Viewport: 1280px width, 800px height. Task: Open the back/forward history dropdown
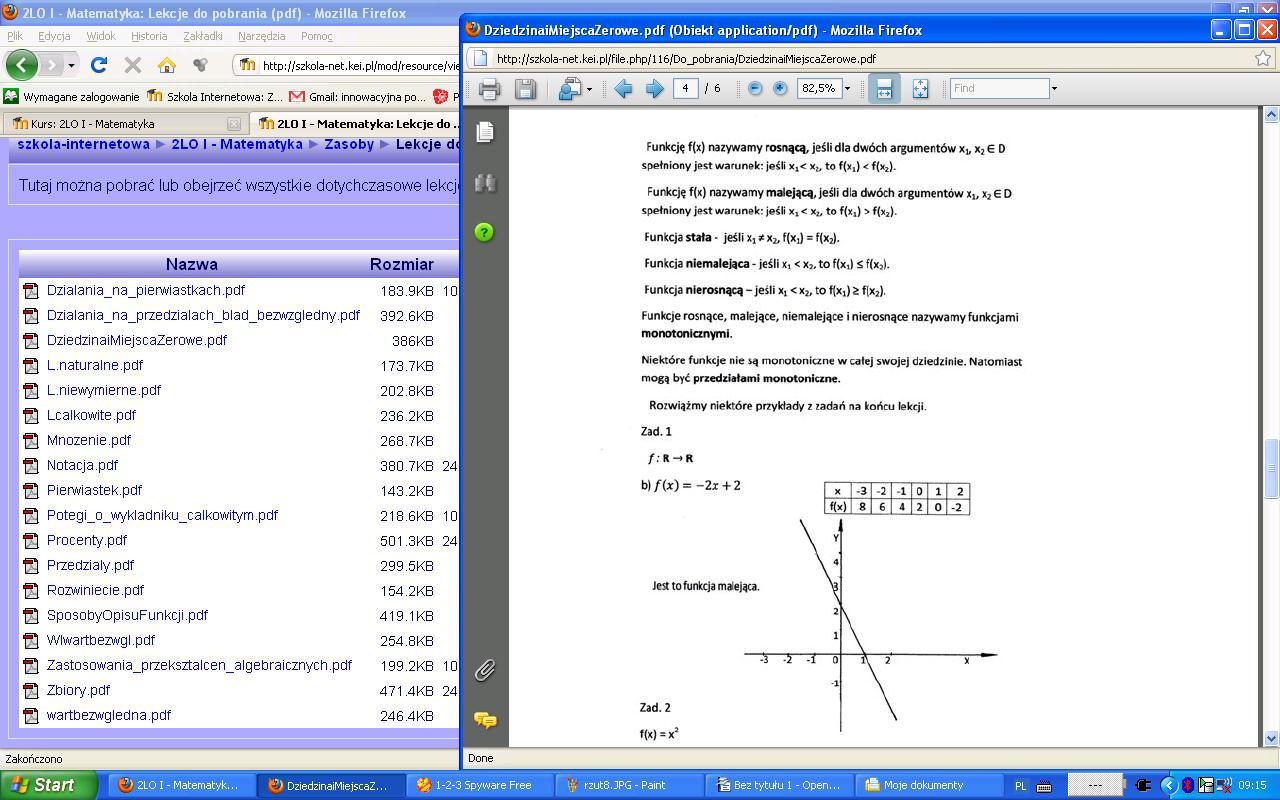point(71,65)
